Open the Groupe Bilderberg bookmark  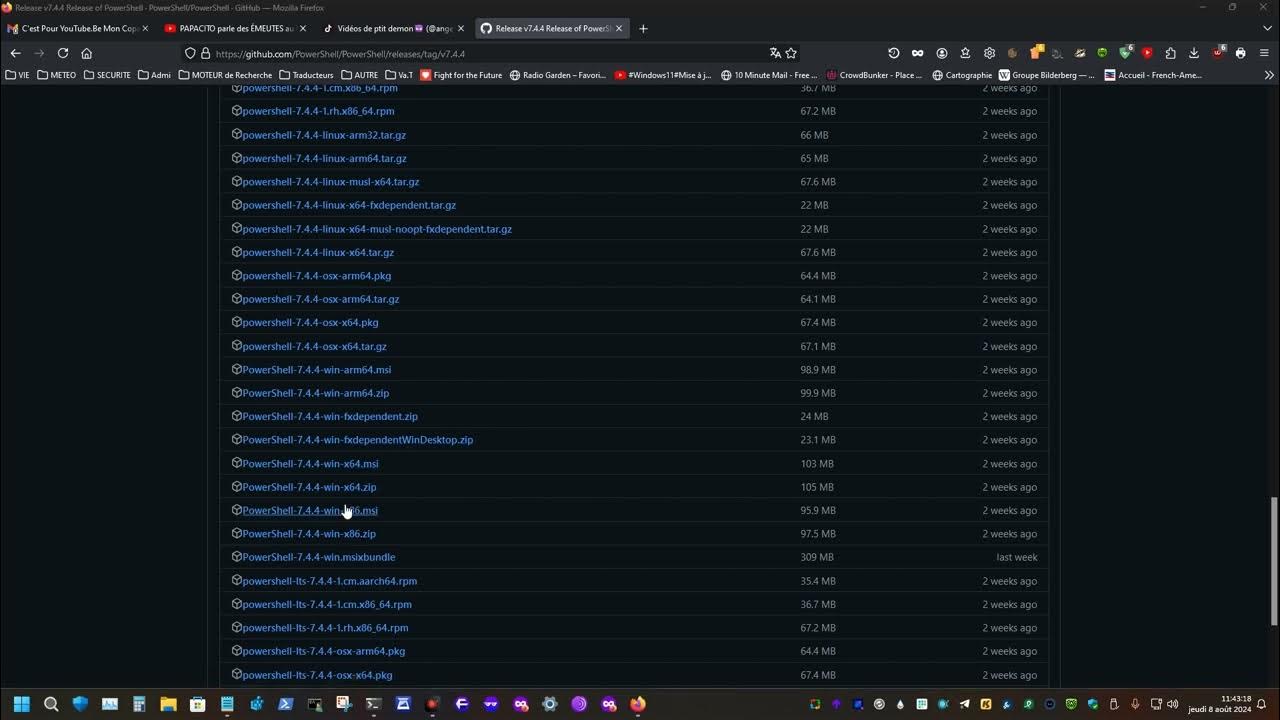click(1047, 75)
